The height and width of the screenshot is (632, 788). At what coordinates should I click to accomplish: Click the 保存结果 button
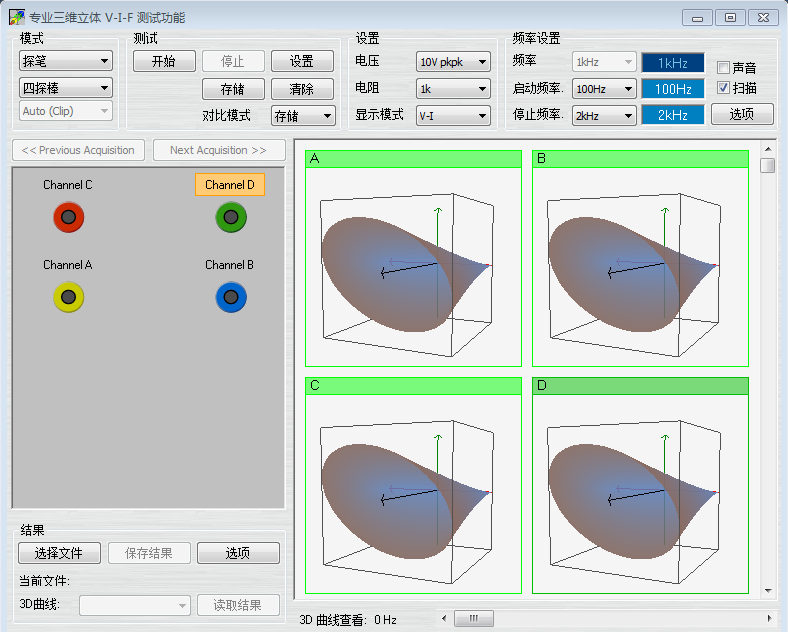(x=149, y=553)
